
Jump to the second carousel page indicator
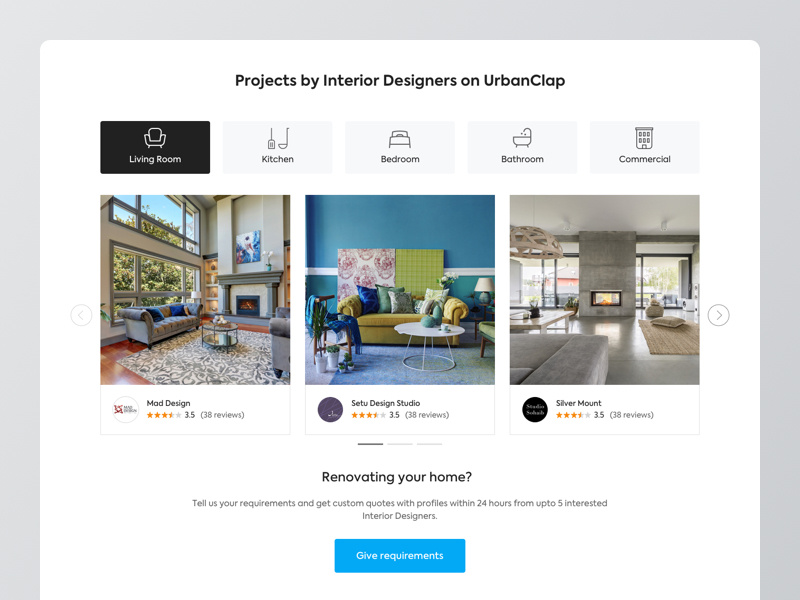(400, 444)
